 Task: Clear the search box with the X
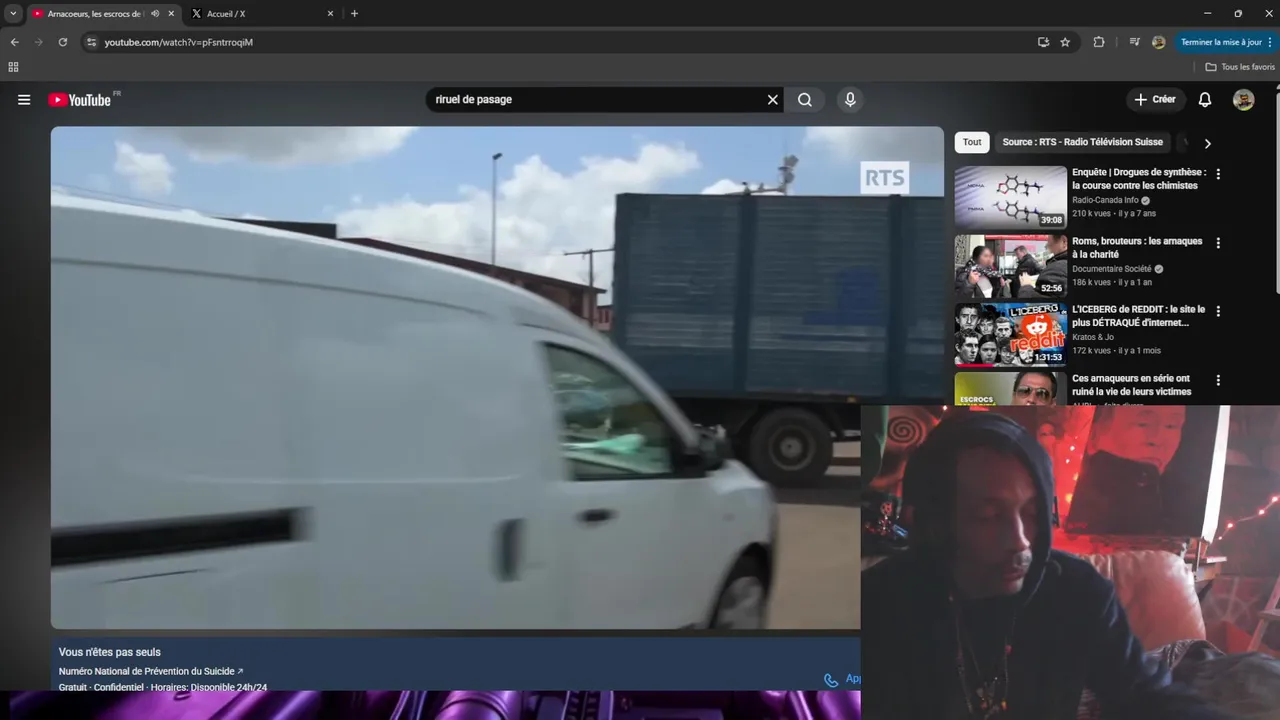tap(772, 100)
